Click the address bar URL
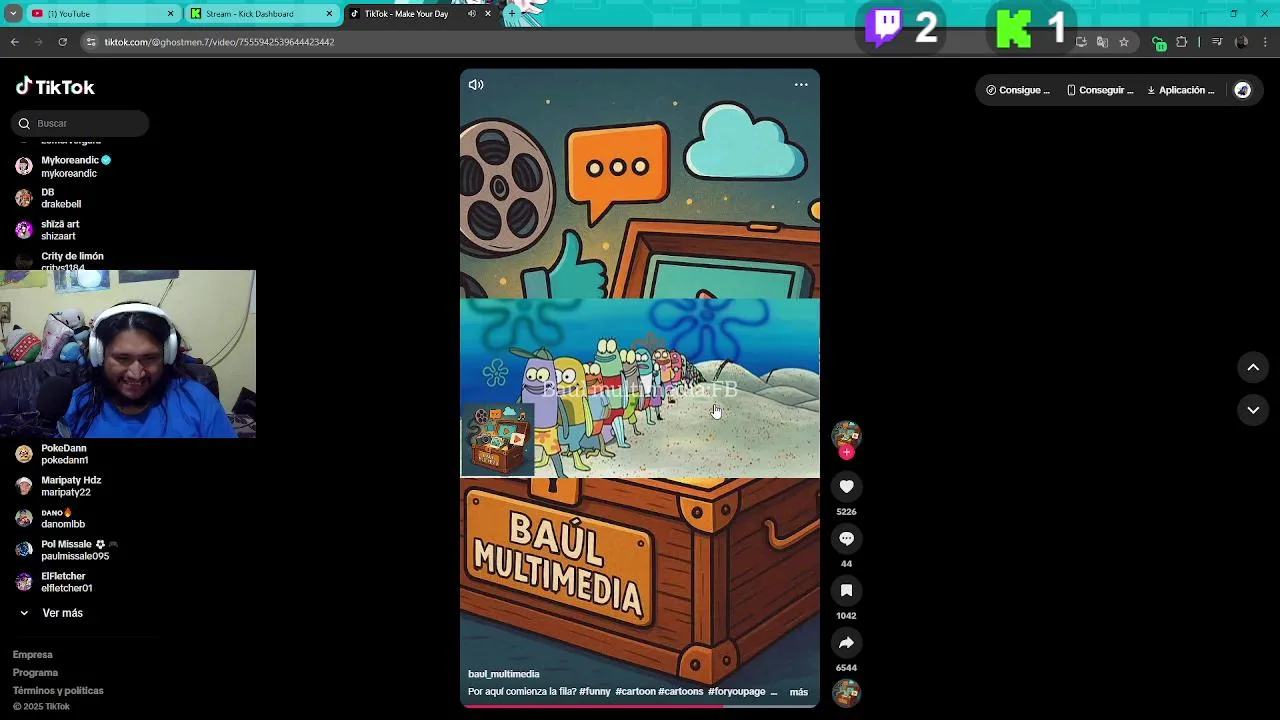 pos(219,42)
